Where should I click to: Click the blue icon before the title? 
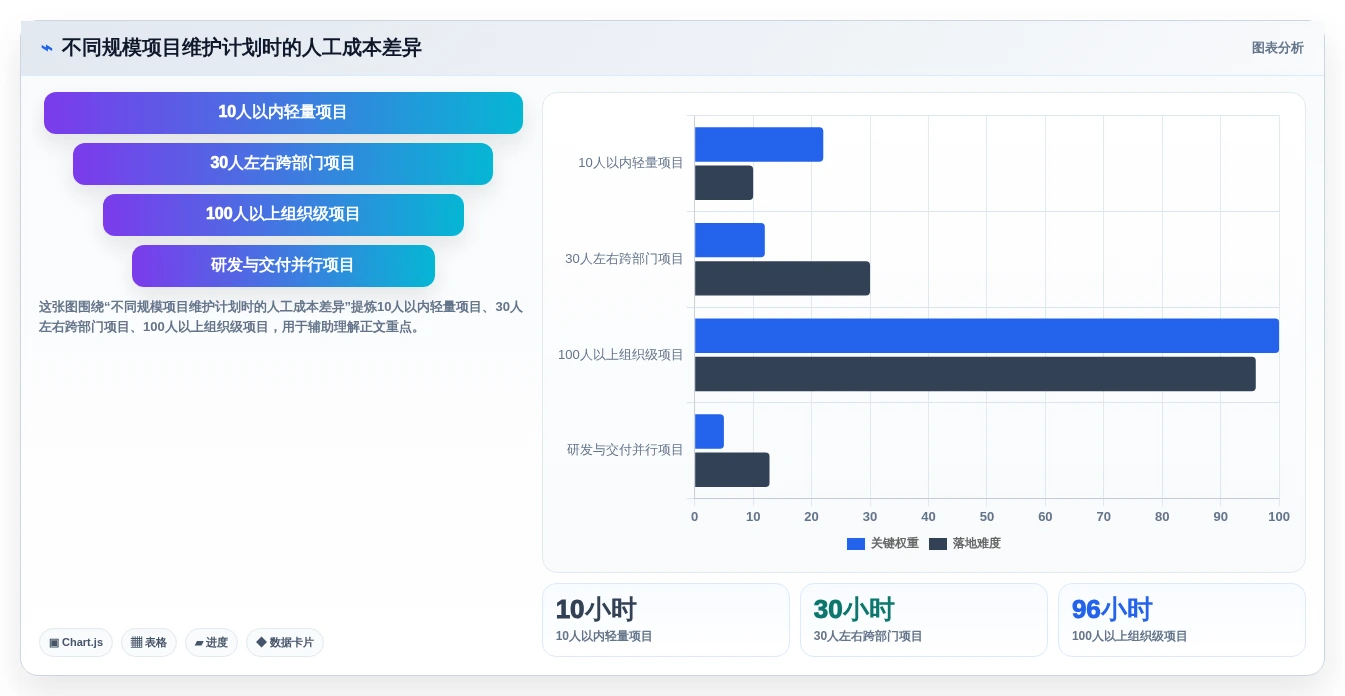pos(47,48)
